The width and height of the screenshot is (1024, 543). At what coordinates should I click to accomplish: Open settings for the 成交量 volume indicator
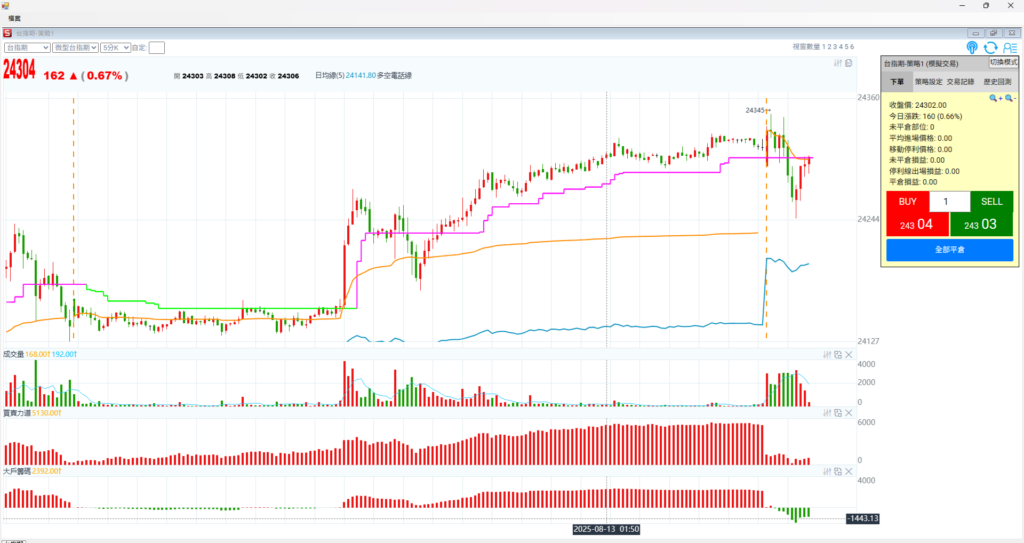coord(826,355)
